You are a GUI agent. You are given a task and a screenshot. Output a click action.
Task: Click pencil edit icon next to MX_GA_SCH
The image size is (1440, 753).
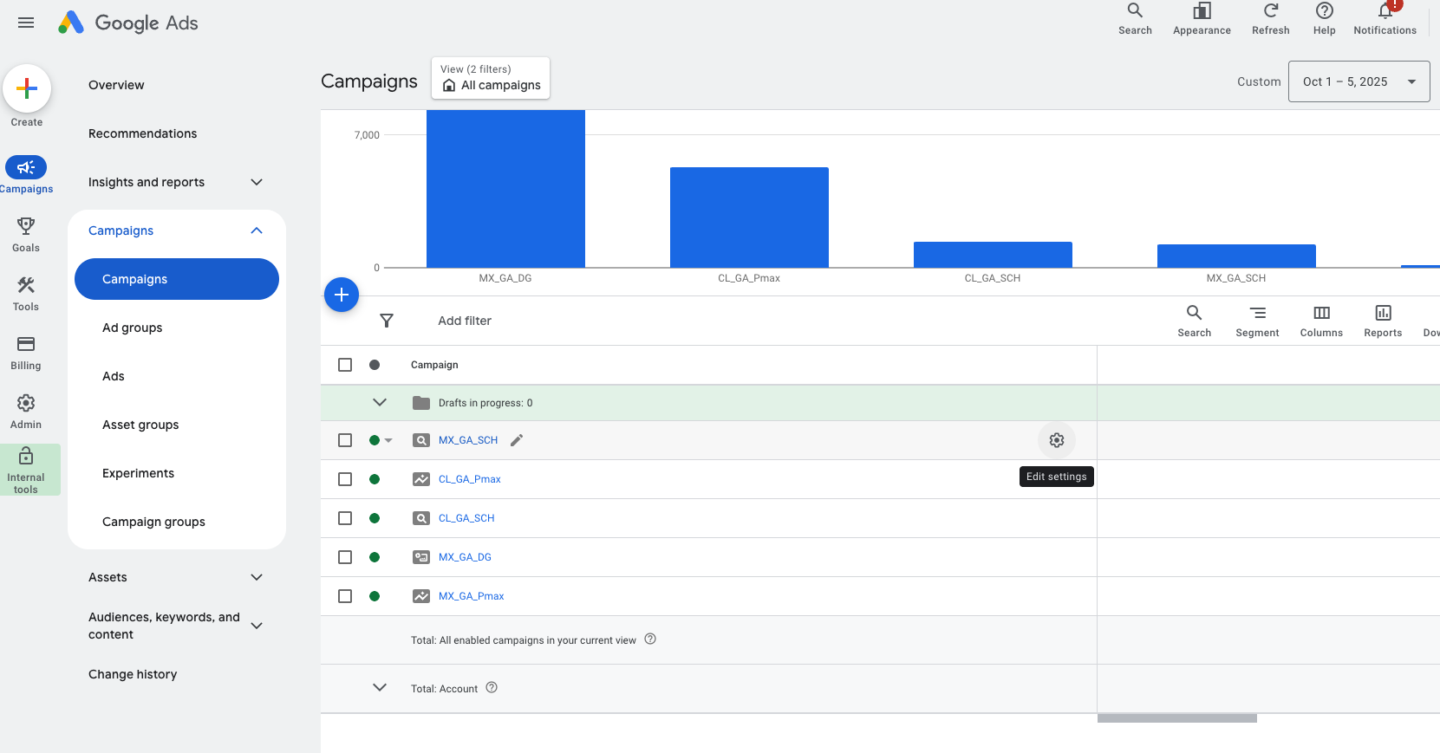point(516,440)
